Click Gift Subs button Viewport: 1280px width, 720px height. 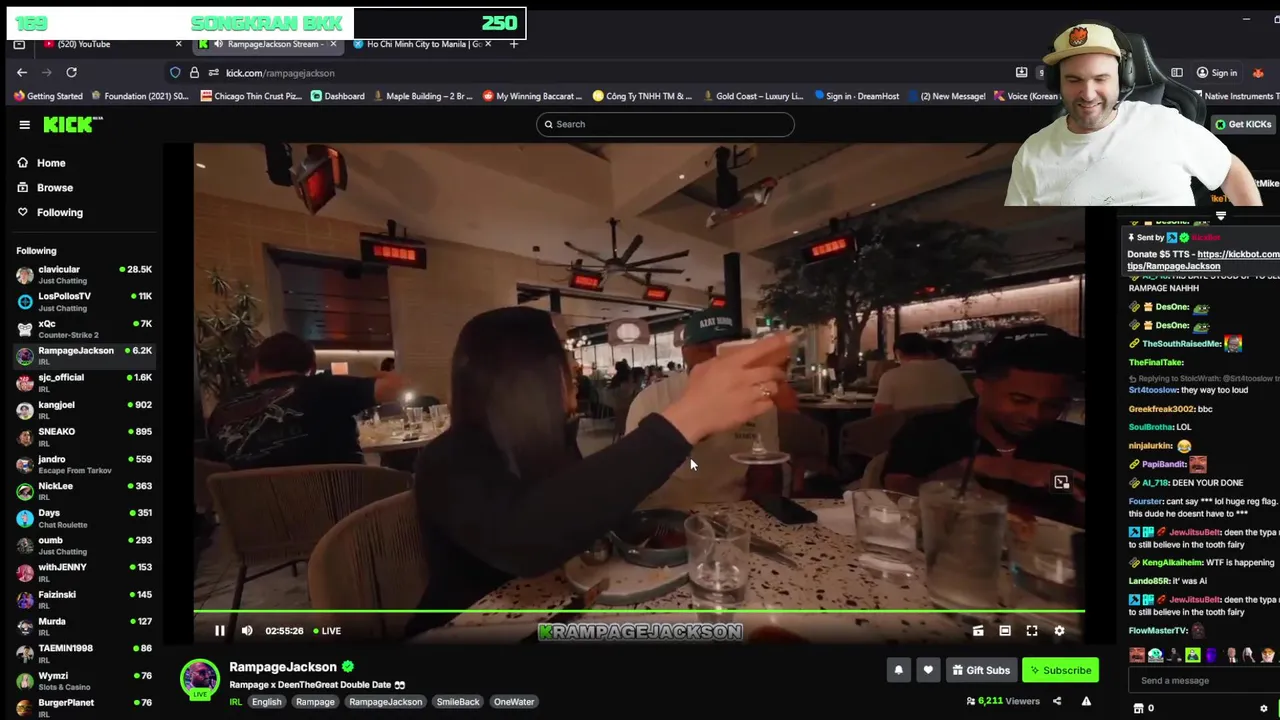(x=980, y=670)
